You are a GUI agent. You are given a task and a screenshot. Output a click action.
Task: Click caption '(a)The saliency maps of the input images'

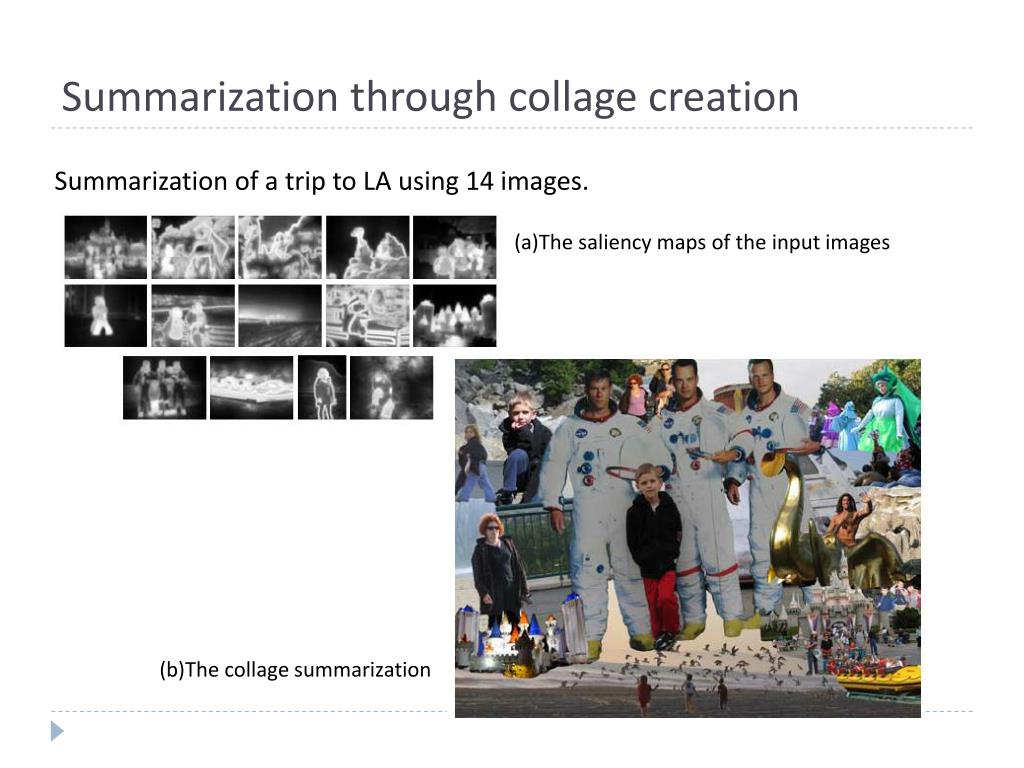702,242
